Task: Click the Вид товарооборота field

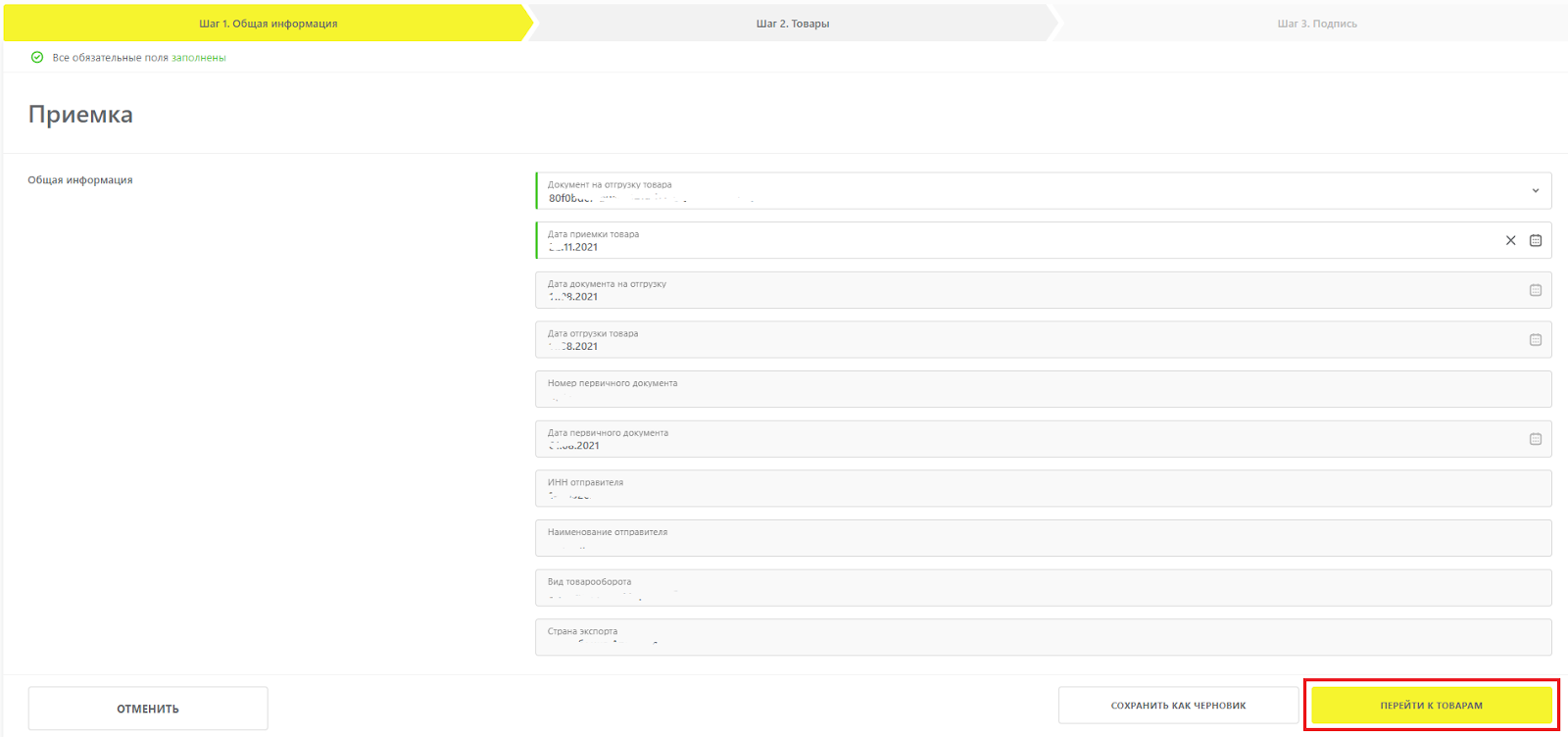Action: [1043, 588]
